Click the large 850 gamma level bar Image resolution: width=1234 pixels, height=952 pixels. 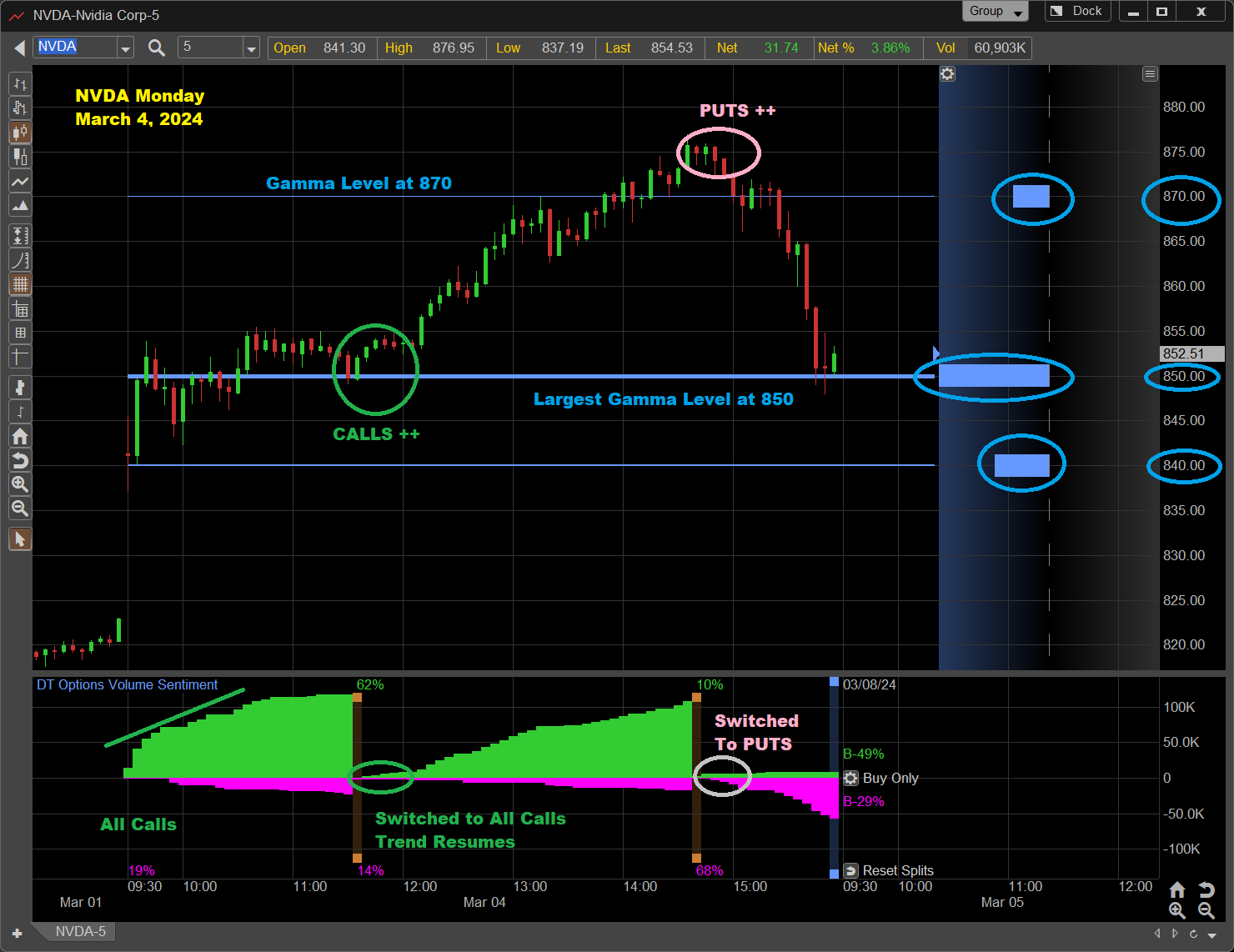pyautogui.click(x=994, y=376)
